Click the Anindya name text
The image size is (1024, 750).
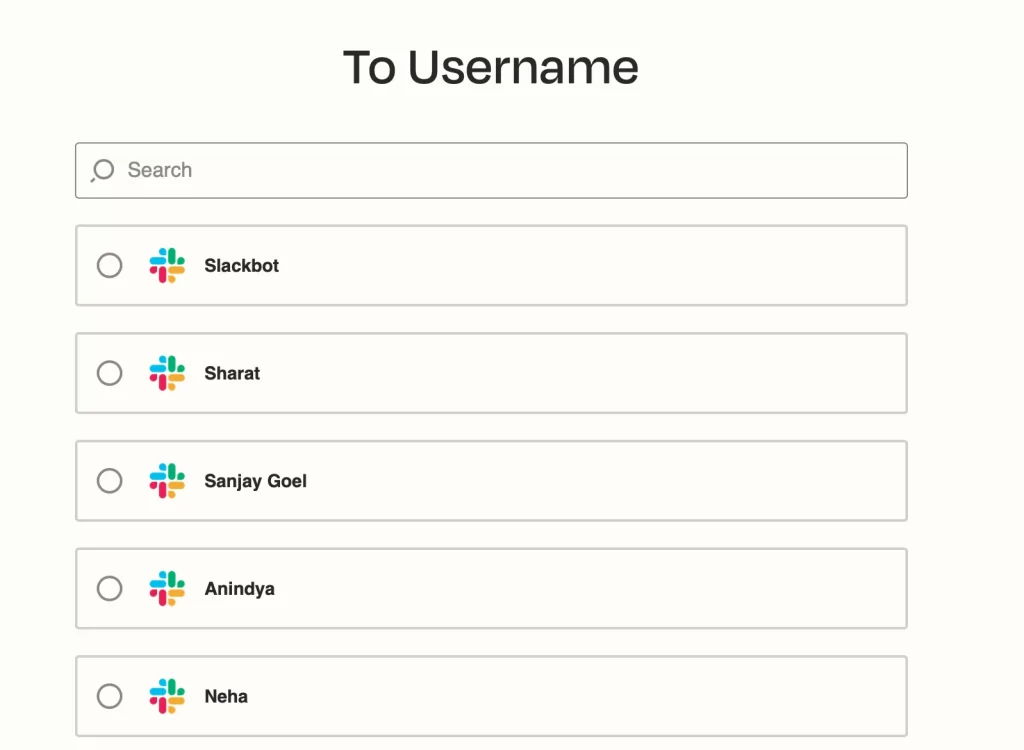click(x=240, y=589)
